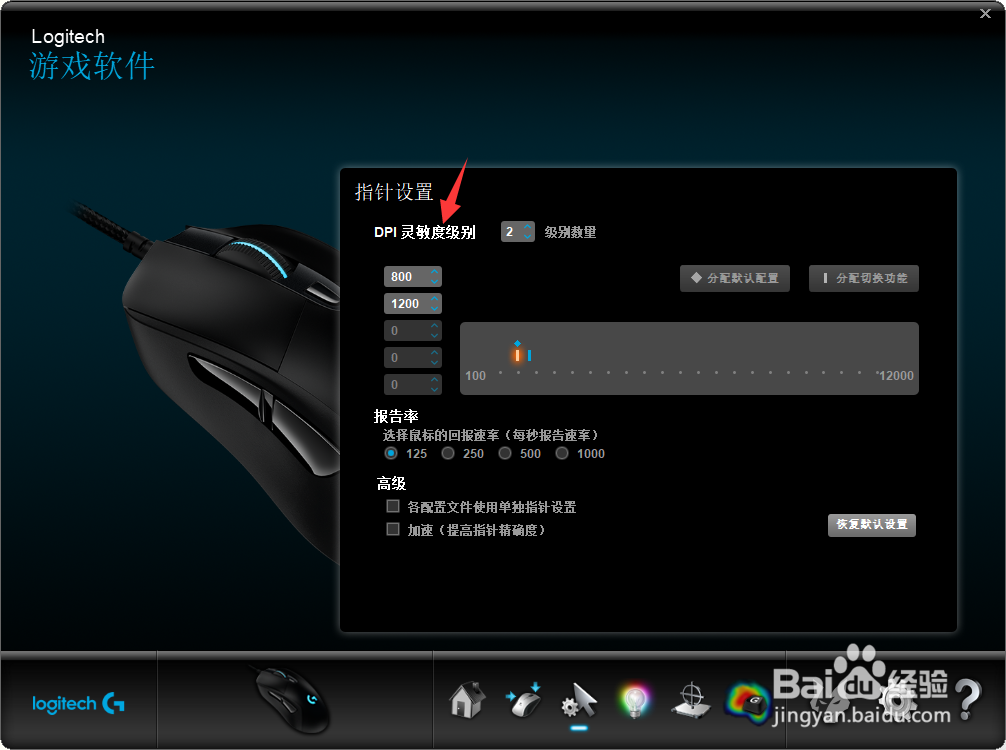This screenshot has width=1006, height=750.
Task: Click the DPI 灵敏度级别 label
Action: point(425,232)
